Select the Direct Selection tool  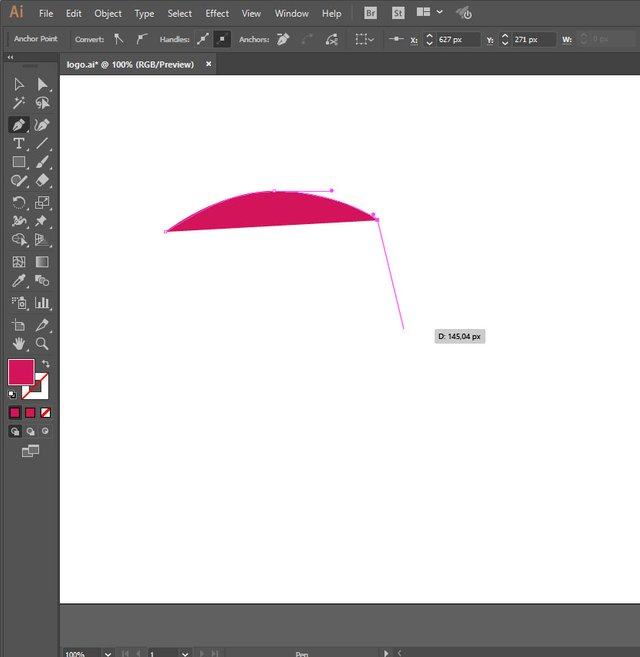[x=42, y=85]
